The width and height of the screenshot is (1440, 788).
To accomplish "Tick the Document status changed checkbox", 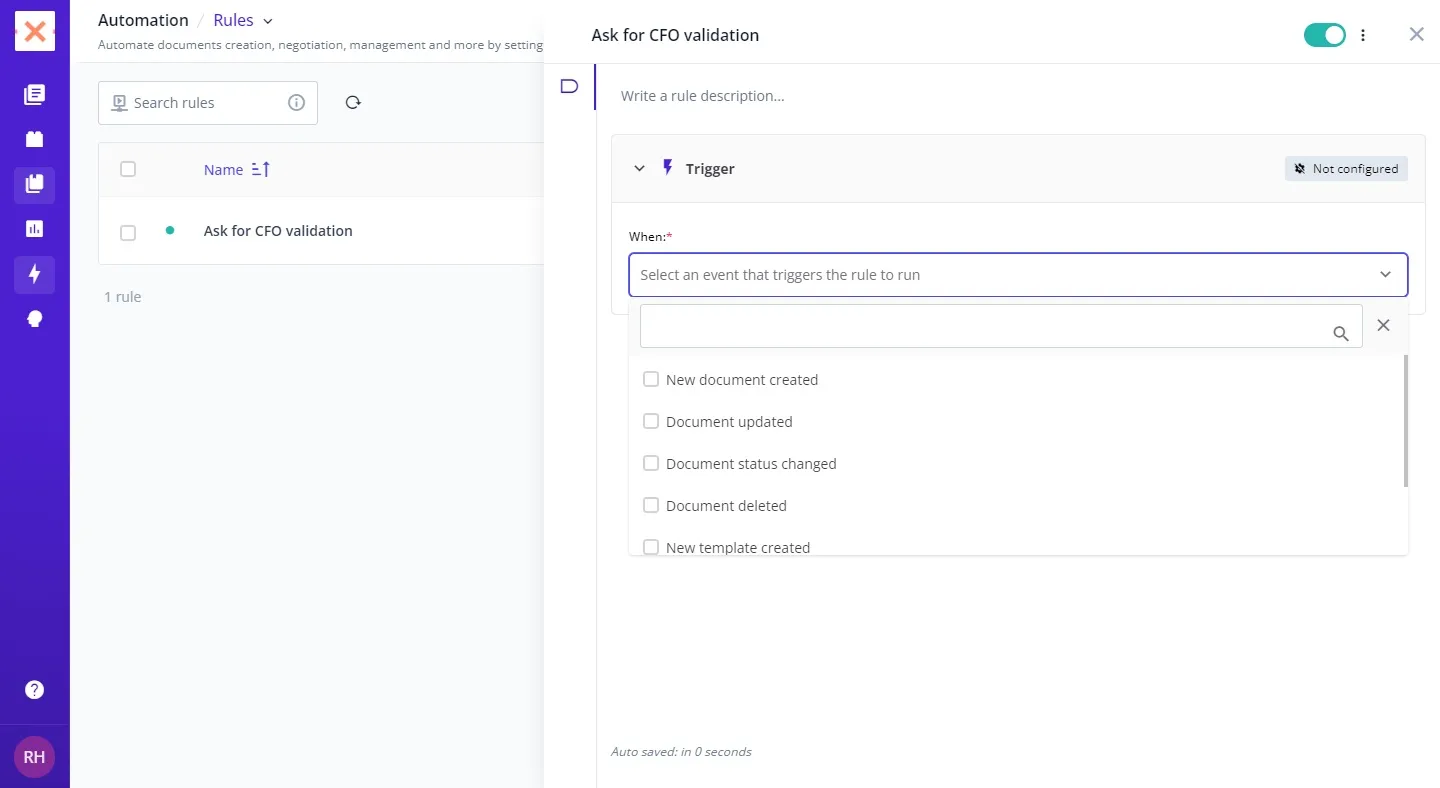I will coord(651,464).
